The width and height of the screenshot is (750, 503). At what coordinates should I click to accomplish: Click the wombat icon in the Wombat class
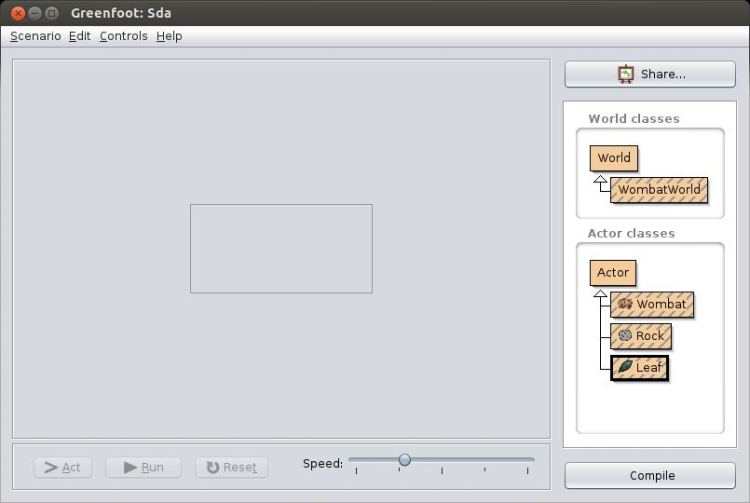click(625, 304)
